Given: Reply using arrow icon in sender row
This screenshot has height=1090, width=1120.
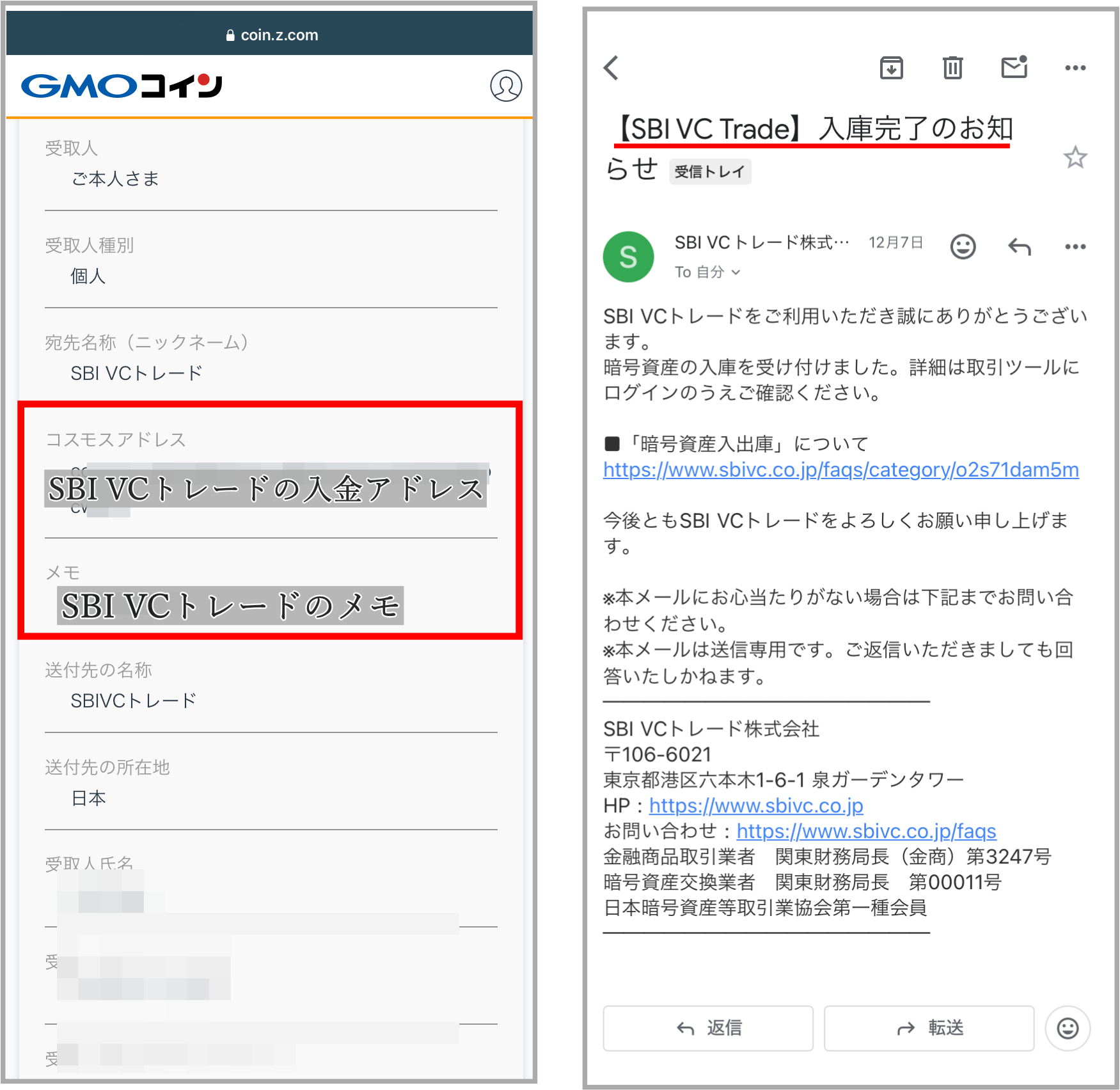Looking at the screenshot, I should point(1020,246).
